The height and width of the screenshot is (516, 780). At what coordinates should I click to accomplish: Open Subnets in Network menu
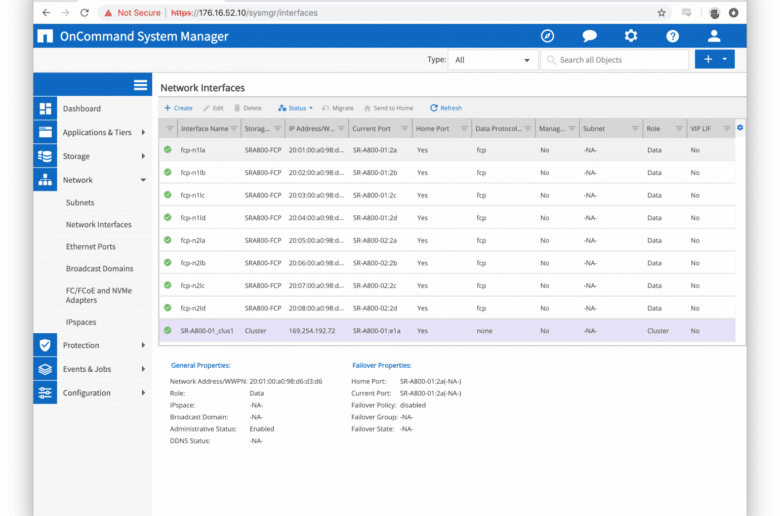(80, 203)
